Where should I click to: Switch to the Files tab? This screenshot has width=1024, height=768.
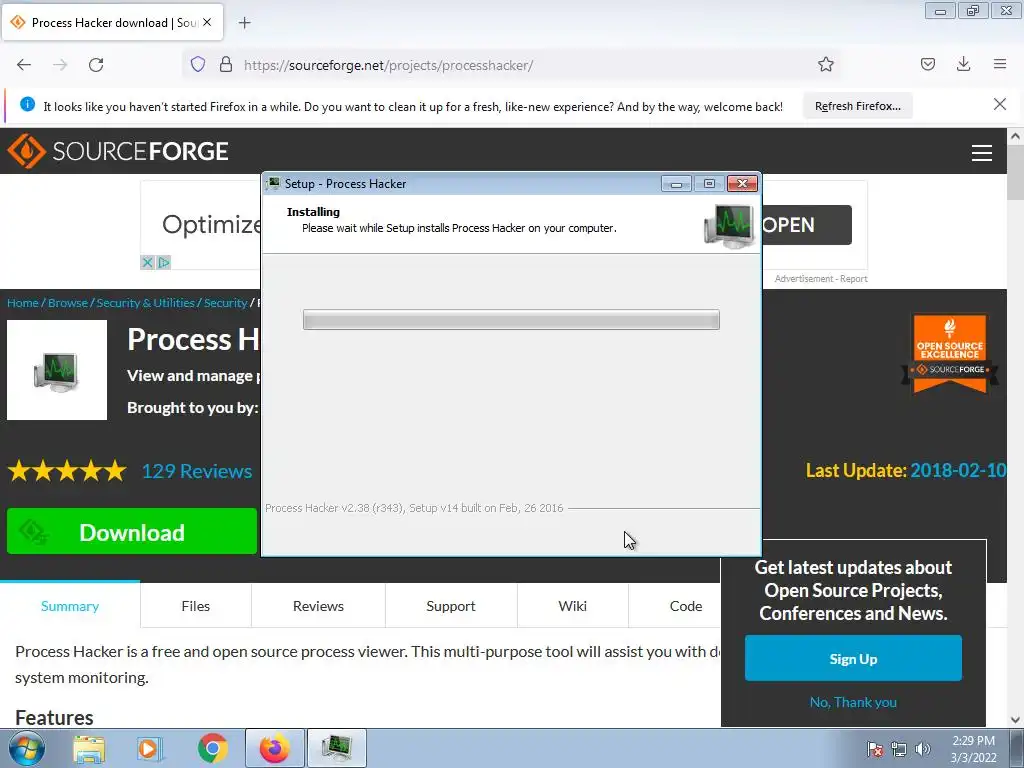click(195, 606)
